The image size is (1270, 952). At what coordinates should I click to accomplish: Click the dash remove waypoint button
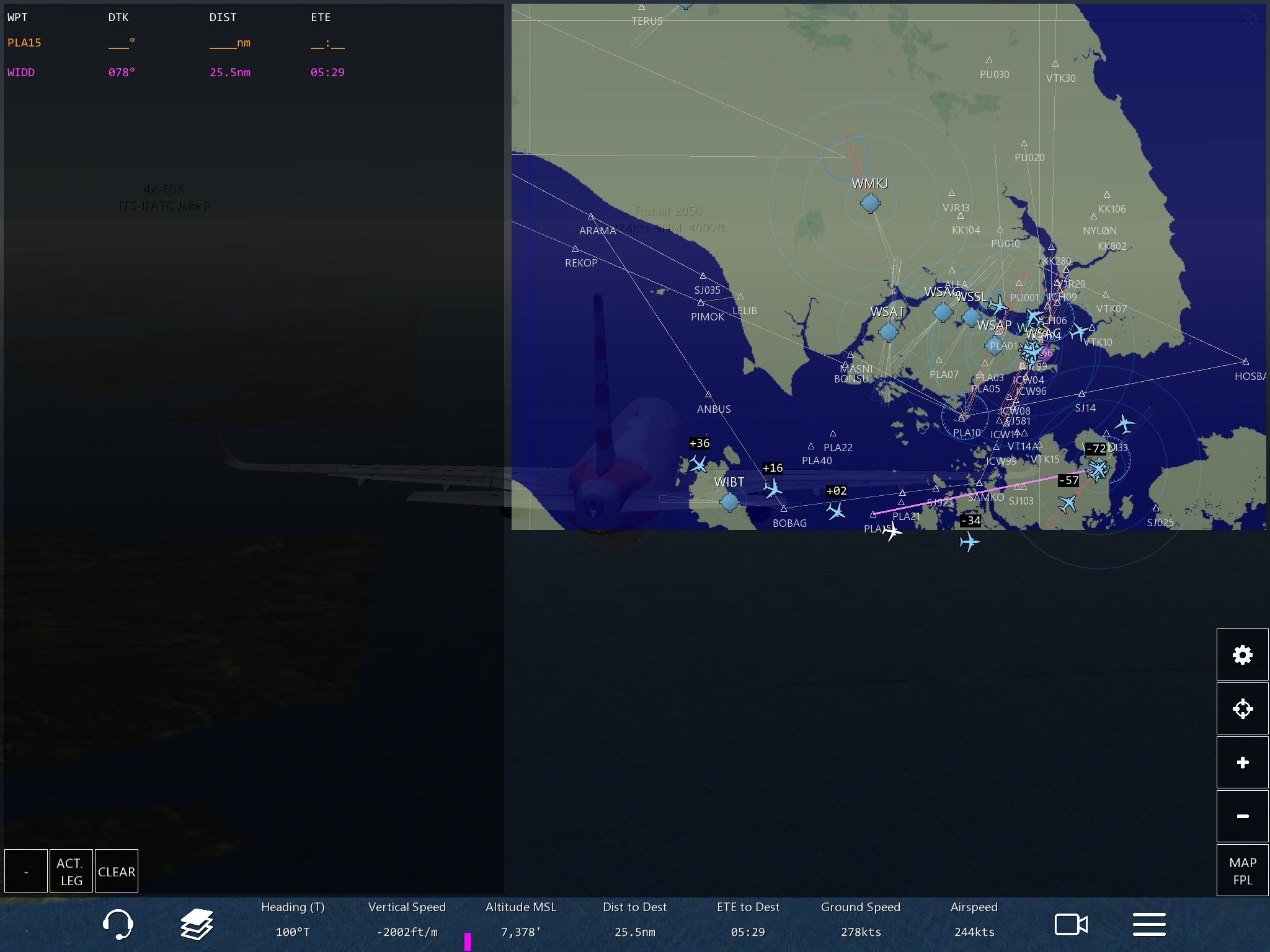tap(26, 871)
